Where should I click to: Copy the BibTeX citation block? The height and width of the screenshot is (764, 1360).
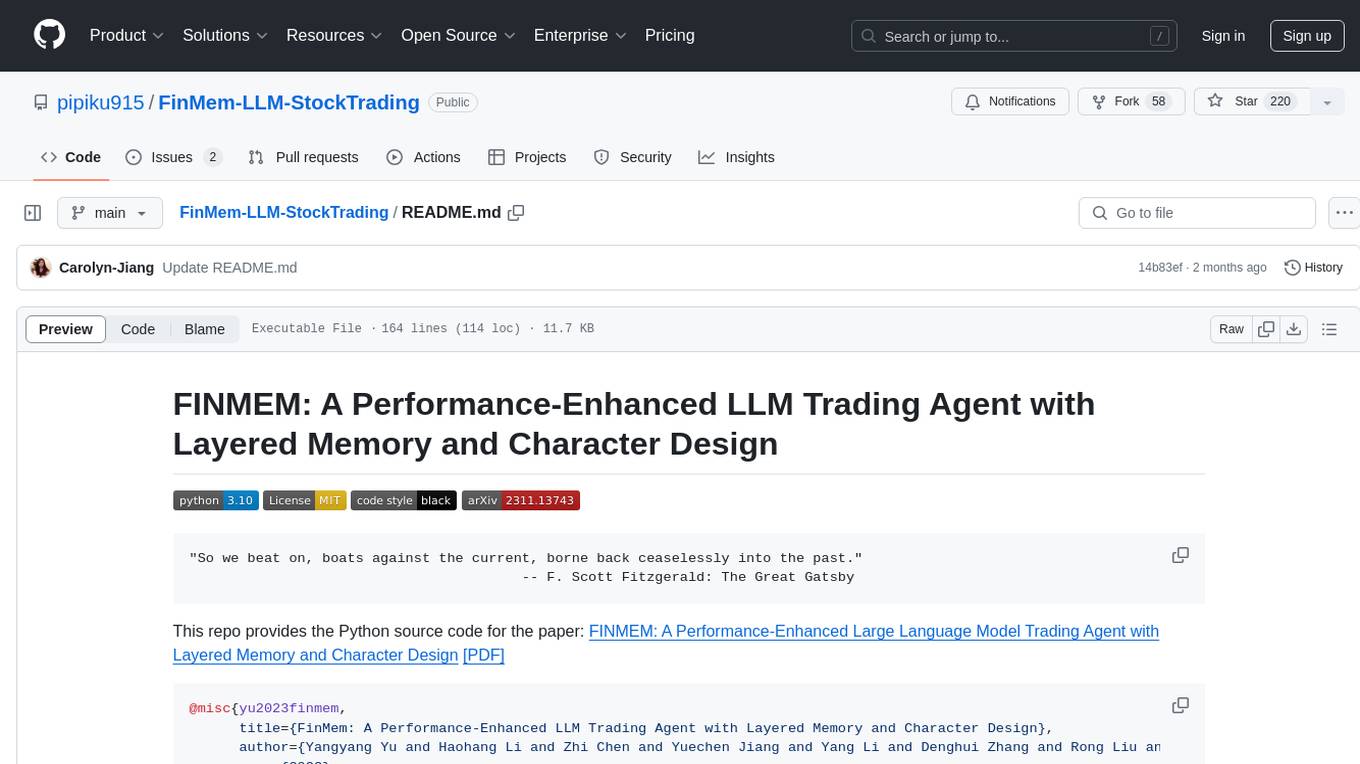[1180, 706]
